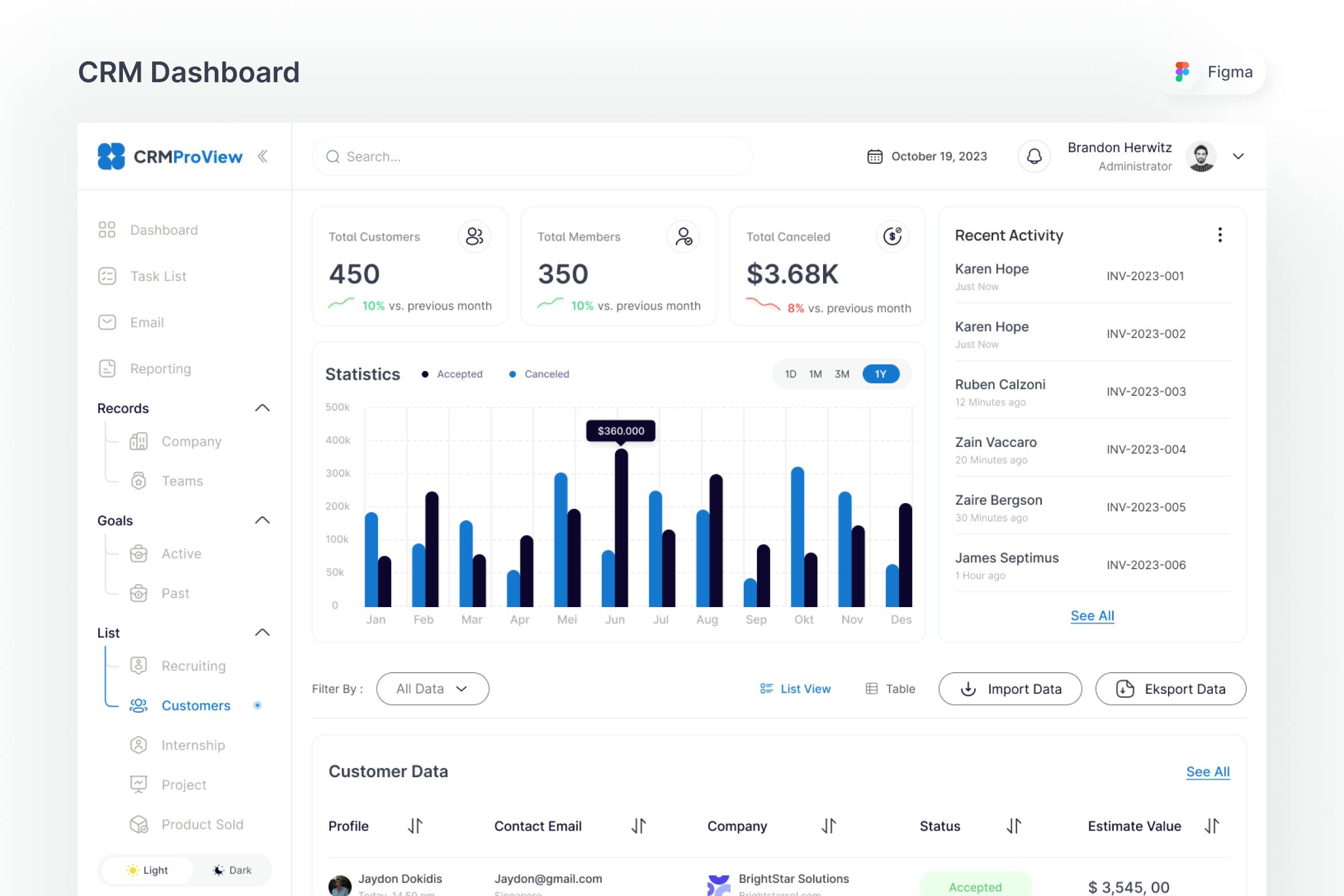Open Task List in sidebar

pos(142,276)
